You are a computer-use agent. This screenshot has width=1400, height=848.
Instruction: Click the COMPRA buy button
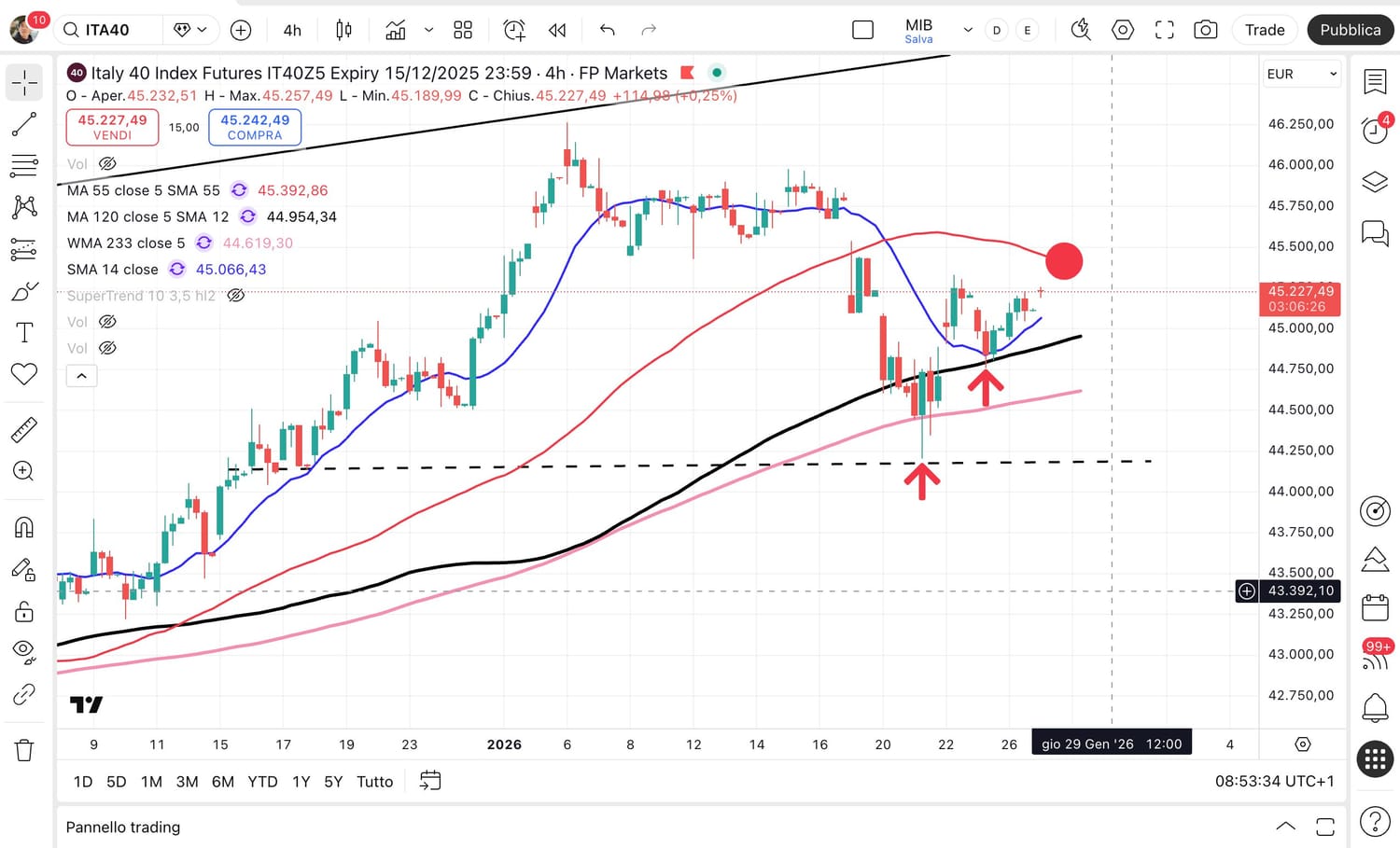click(x=255, y=128)
